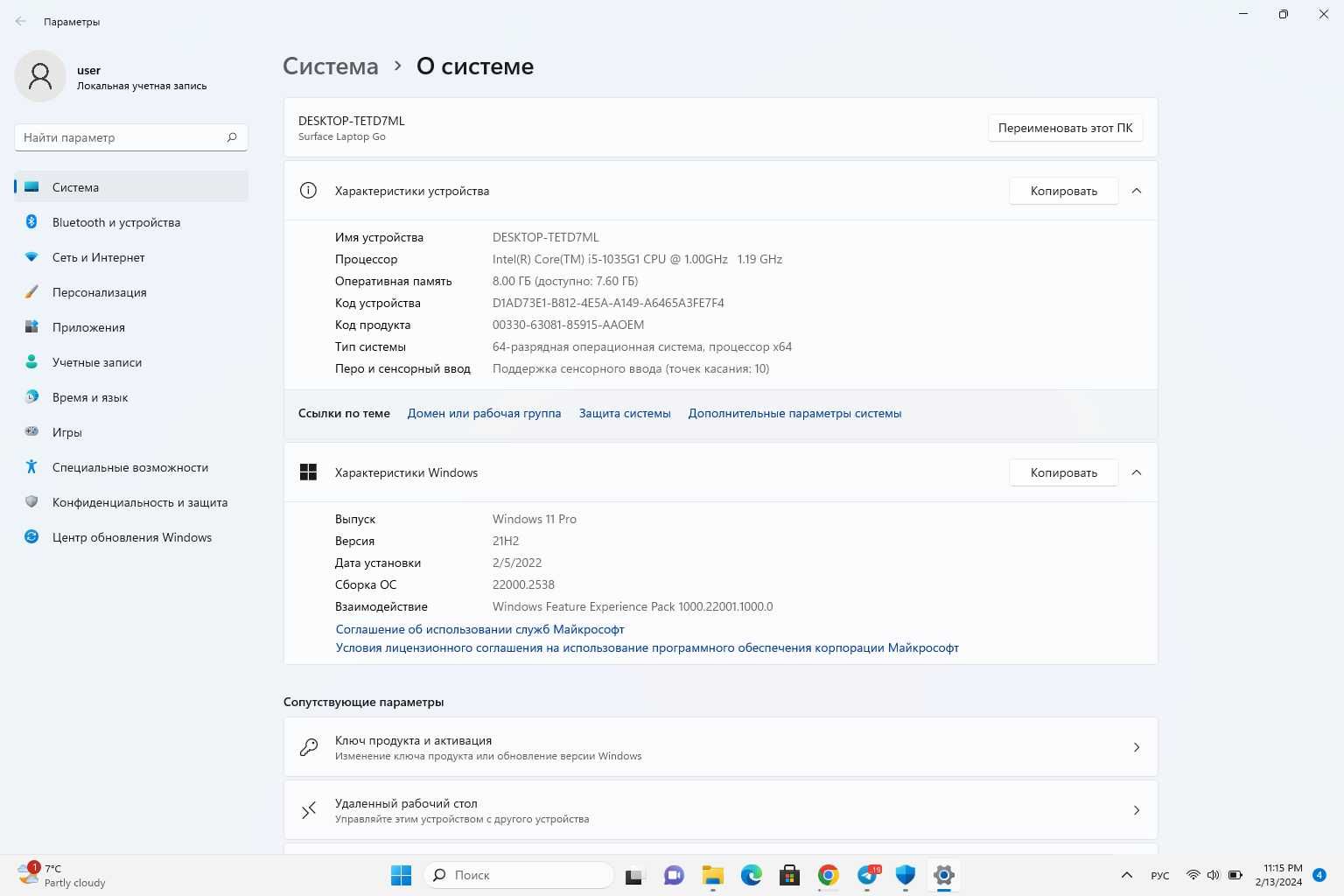Click the Игры gamepad icon
This screenshot has height=896, width=1344.
tap(31, 432)
